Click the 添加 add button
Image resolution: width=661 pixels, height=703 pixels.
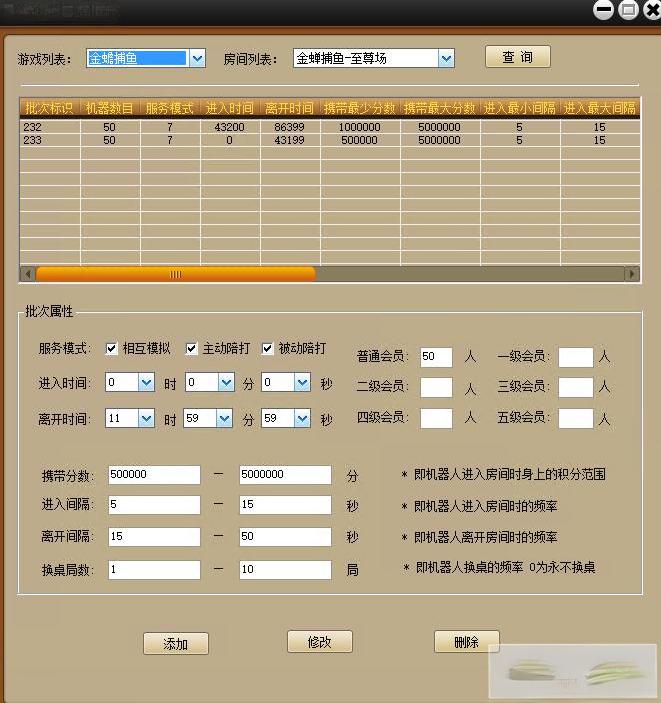(175, 644)
